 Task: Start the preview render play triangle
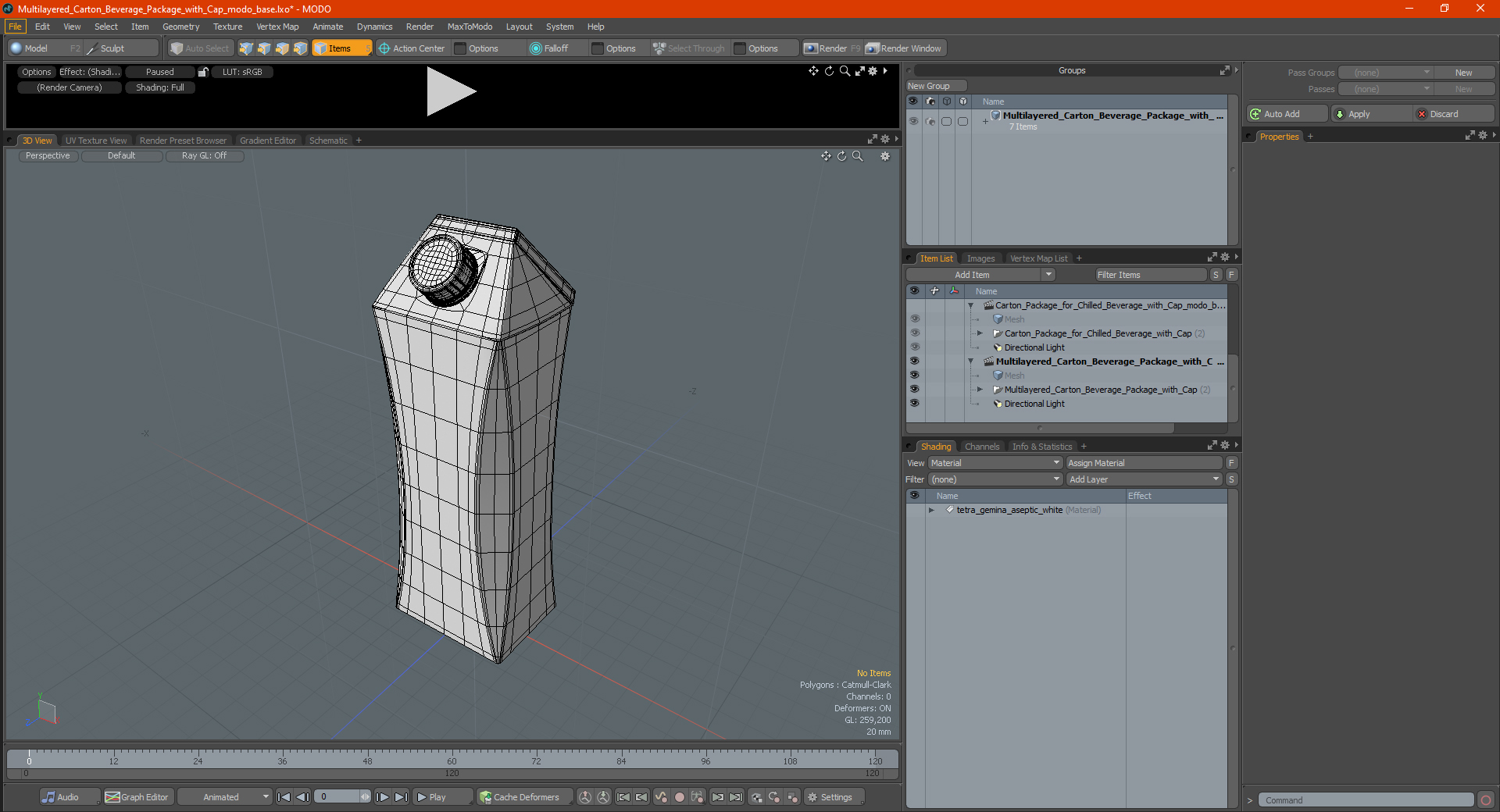(x=451, y=91)
